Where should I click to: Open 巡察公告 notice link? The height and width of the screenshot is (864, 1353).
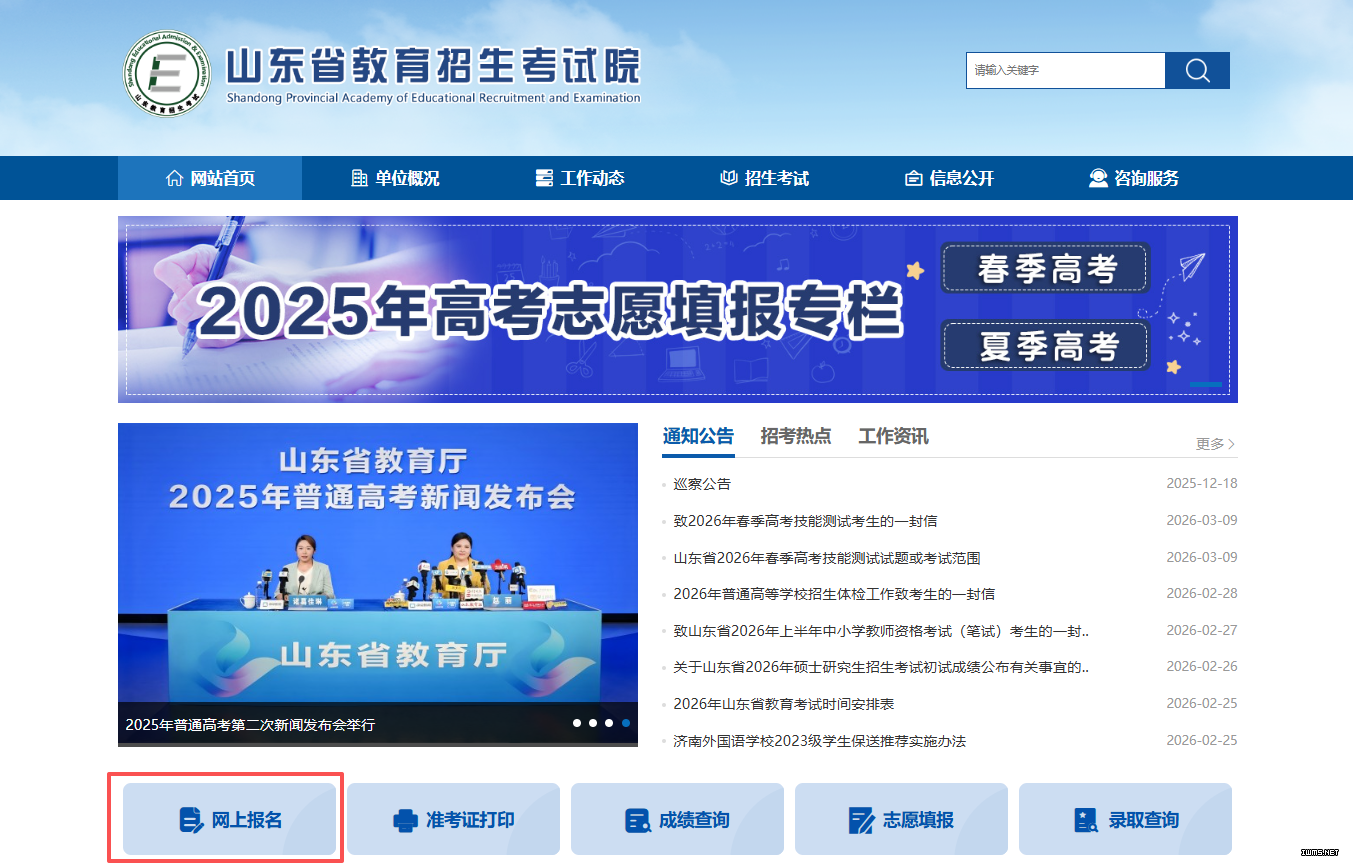coord(702,484)
